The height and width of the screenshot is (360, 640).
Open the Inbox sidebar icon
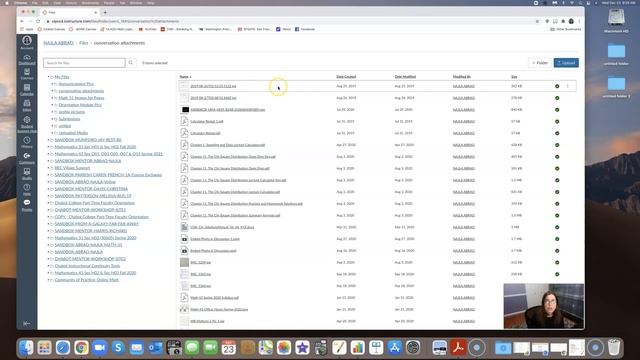27,106
